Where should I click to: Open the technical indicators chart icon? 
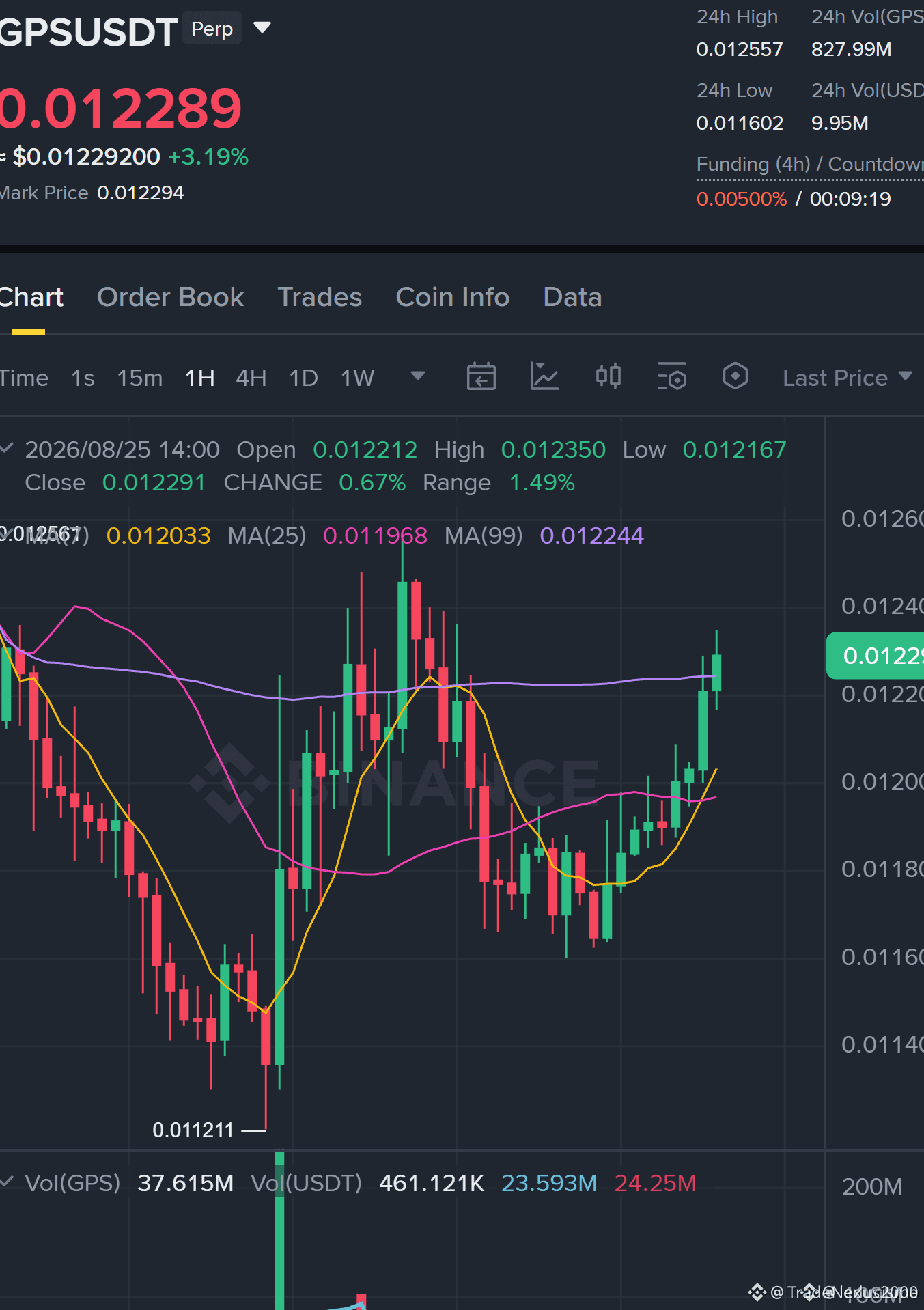(544, 376)
